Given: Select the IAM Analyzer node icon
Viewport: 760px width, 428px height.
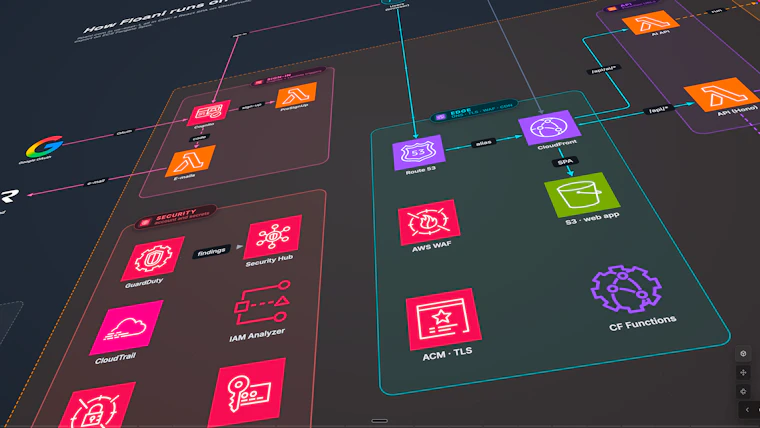Looking at the screenshot, I should click(262, 302).
